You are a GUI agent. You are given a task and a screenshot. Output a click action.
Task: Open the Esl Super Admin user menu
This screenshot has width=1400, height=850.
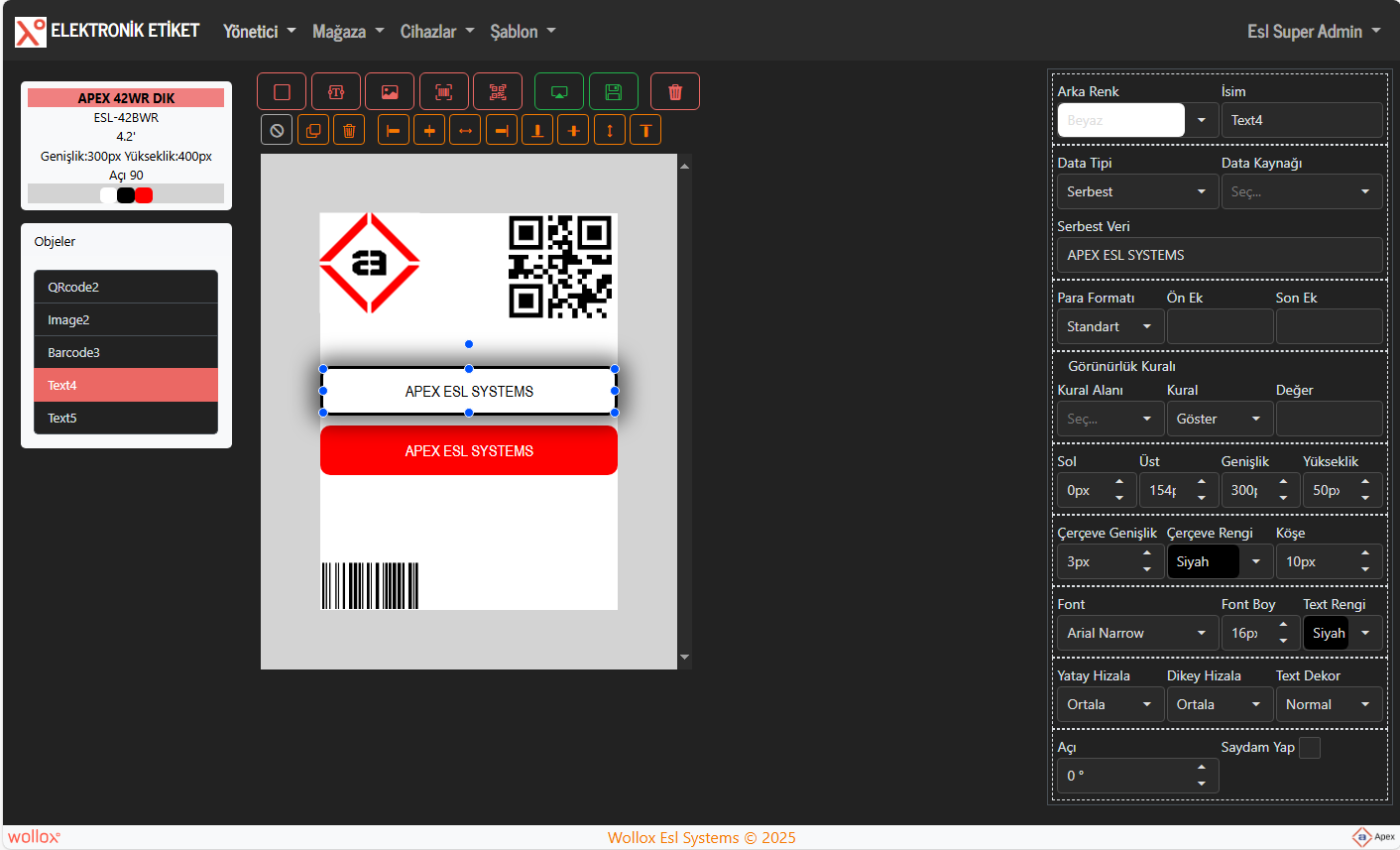1314,32
